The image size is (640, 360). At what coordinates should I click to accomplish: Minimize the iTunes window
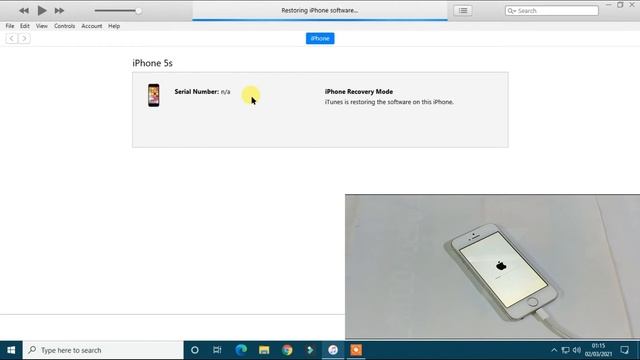tap(609, 5)
